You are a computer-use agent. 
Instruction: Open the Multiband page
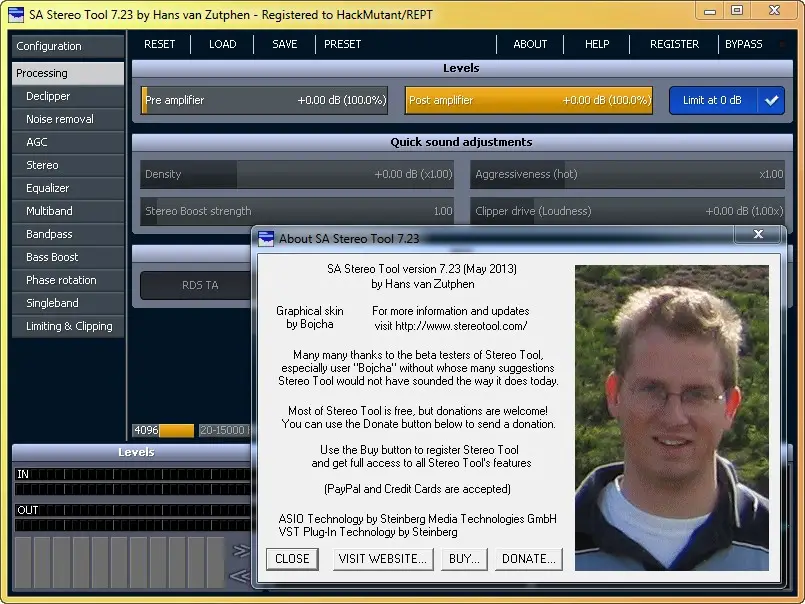point(68,211)
